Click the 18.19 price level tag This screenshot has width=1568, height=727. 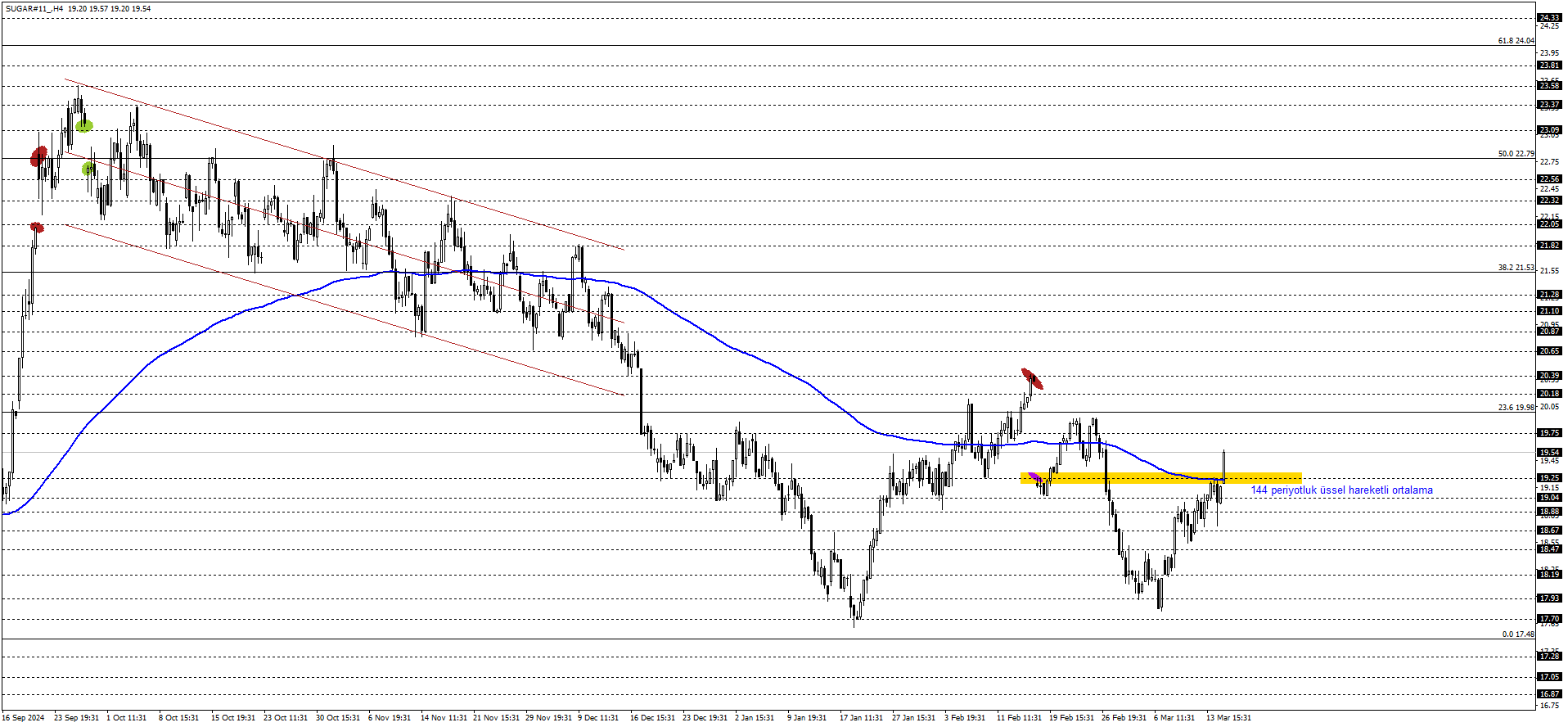point(1549,575)
